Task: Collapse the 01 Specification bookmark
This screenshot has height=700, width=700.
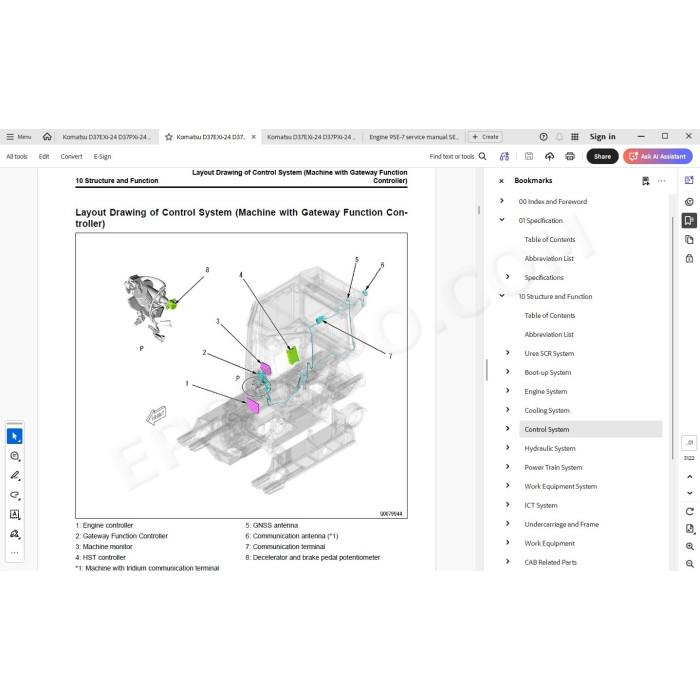Action: [502, 220]
